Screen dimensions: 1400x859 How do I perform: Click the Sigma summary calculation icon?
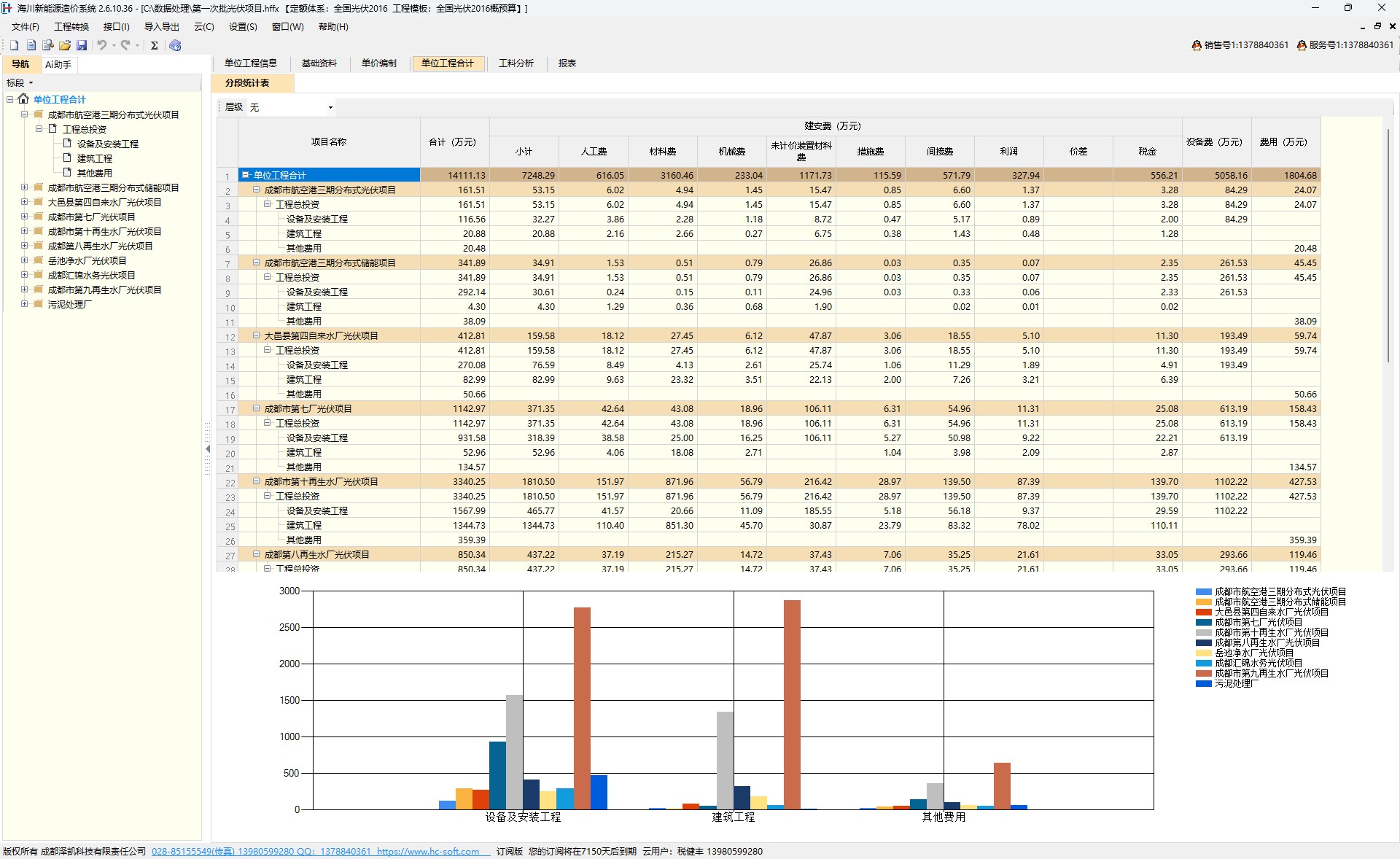[x=154, y=45]
